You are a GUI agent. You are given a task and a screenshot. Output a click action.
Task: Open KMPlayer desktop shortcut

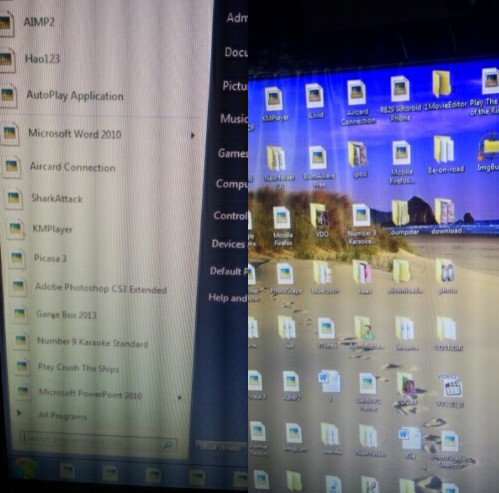[x=275, y=103]
